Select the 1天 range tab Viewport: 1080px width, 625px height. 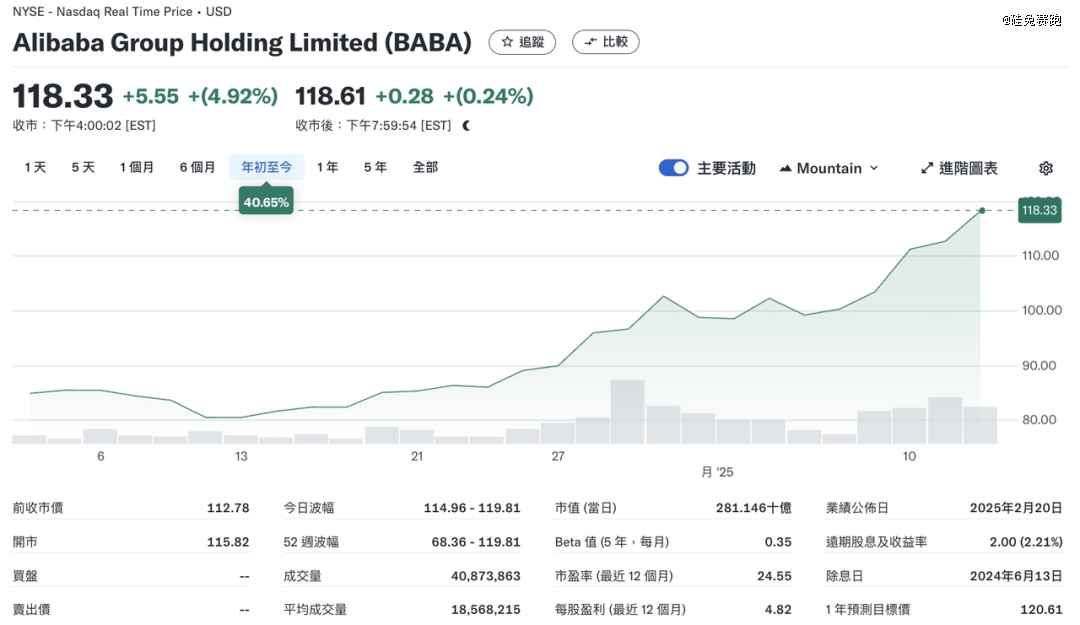pos(35,167)
